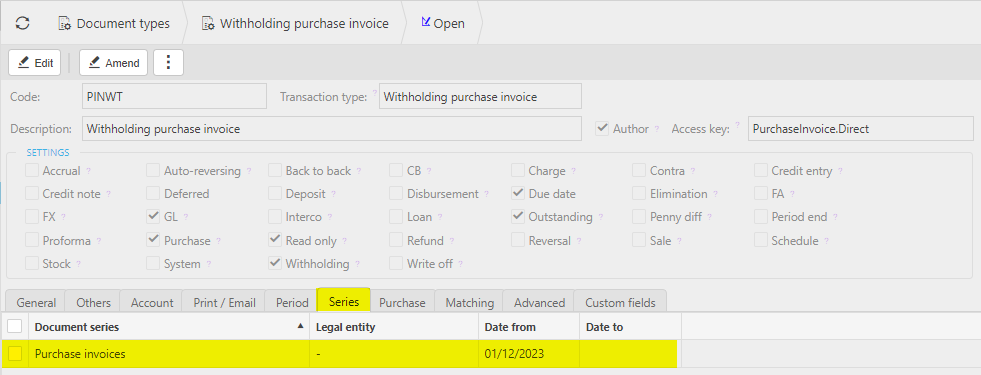Screen dimensions: 981x375
Task: Select the Purchase invoices row checkbox
Action: coord(14,354)
